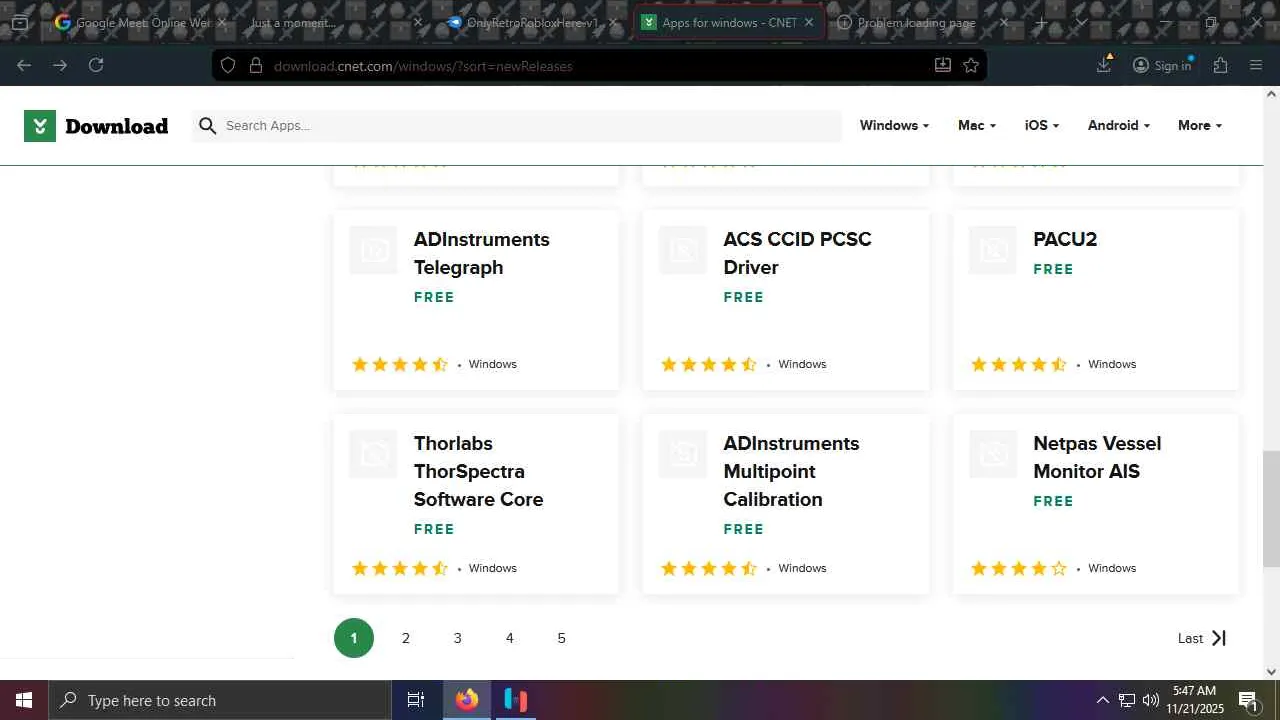Click the install app icon in address bar

942,65
